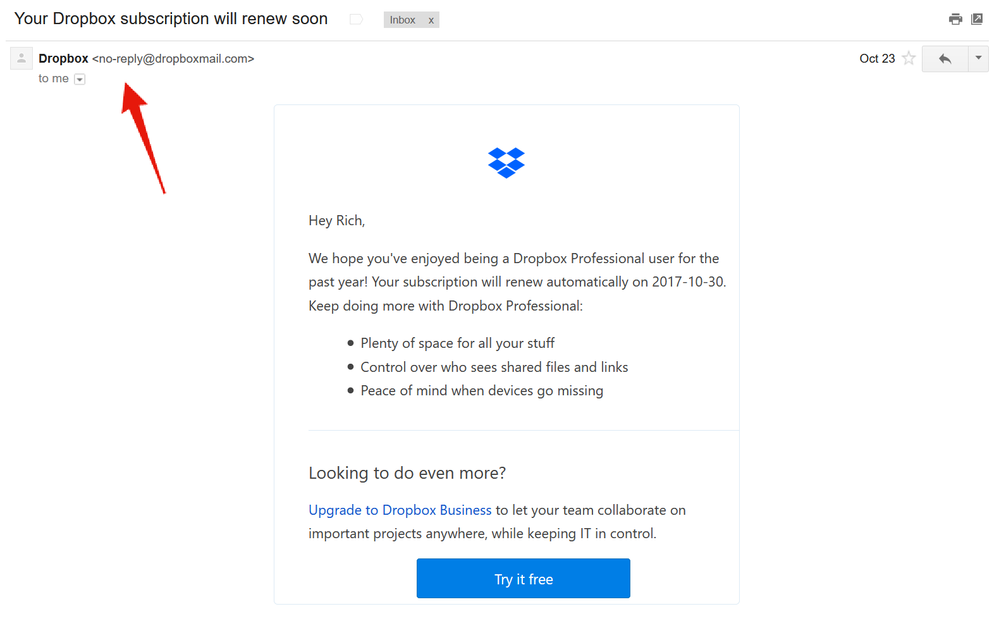Click the Inbox label tag
Screen dimensions: 999x642
coord(403,20)
